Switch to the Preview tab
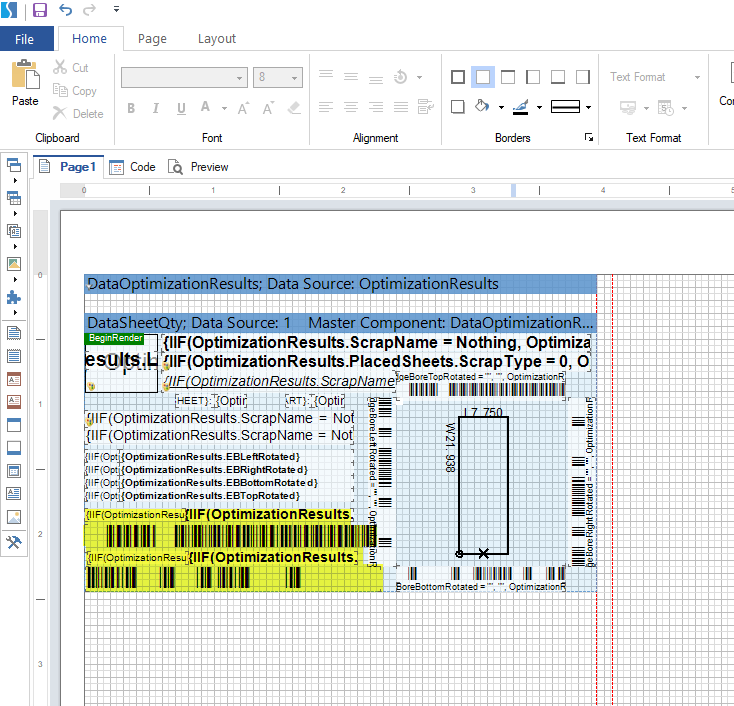This screenshot has height=706, width=734. (x=198, y=167)
